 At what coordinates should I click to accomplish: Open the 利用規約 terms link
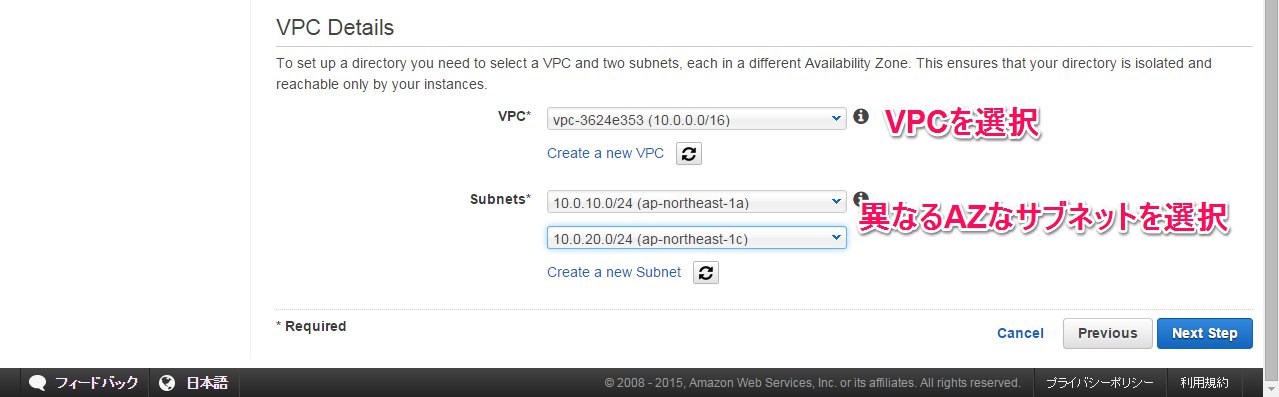[x=1204, y=383]
